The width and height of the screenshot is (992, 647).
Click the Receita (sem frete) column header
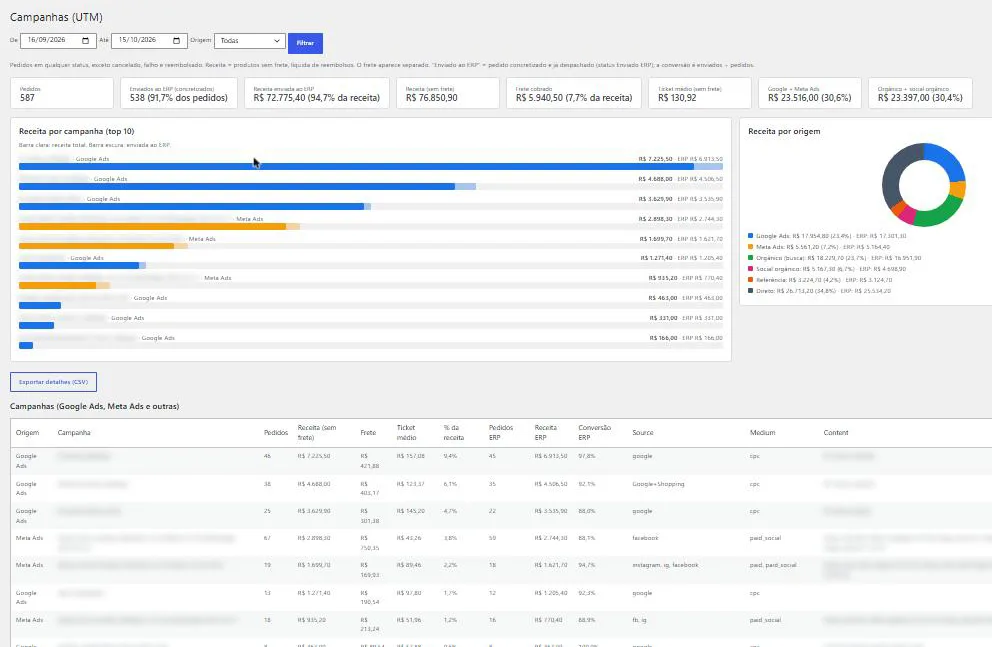click(317, 433)
